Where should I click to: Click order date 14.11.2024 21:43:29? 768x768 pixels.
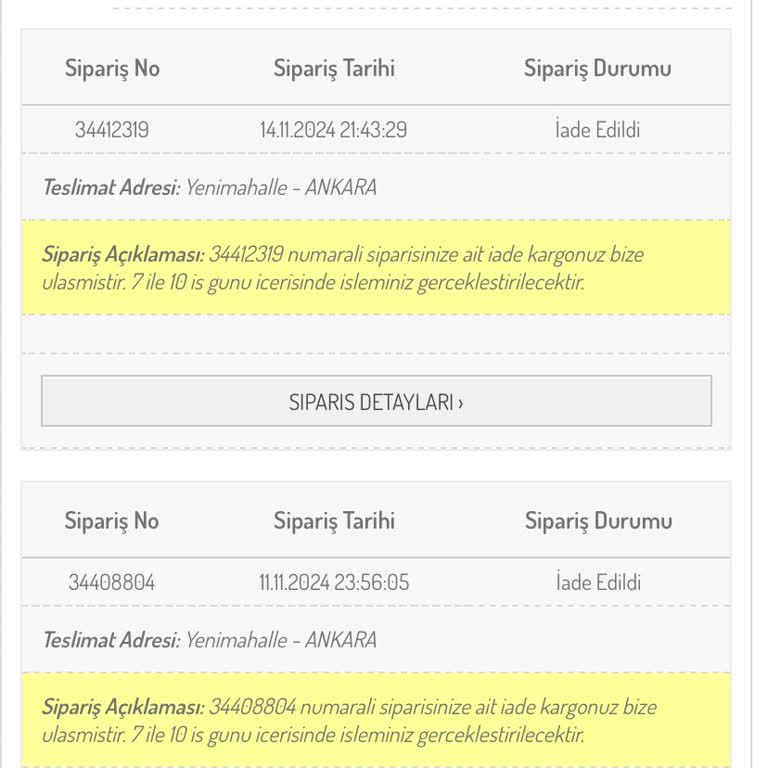coord(334,130)
